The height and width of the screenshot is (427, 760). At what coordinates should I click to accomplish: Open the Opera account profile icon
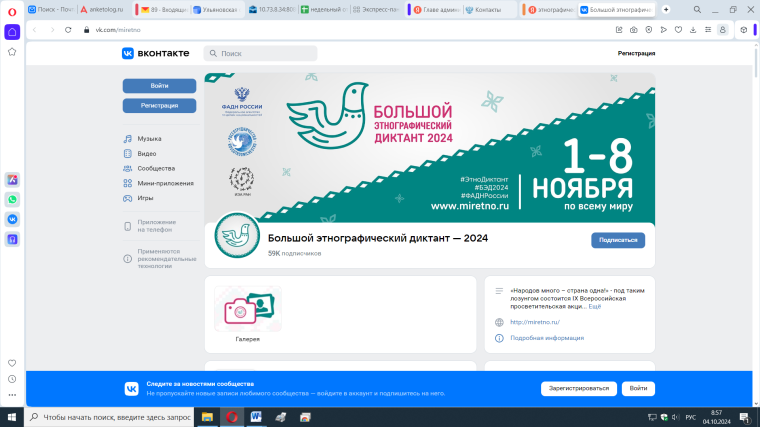pyautogui.click(x=723, y=30)
